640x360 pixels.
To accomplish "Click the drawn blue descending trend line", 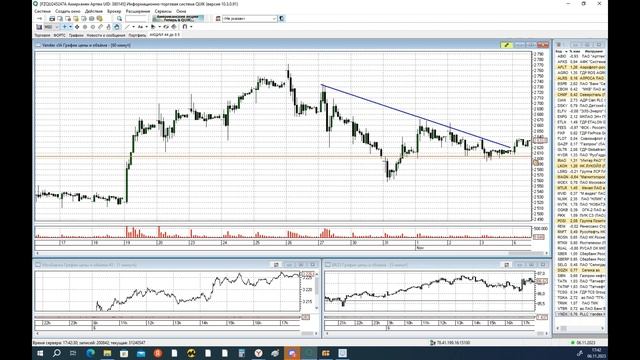I will coord(416,116).
